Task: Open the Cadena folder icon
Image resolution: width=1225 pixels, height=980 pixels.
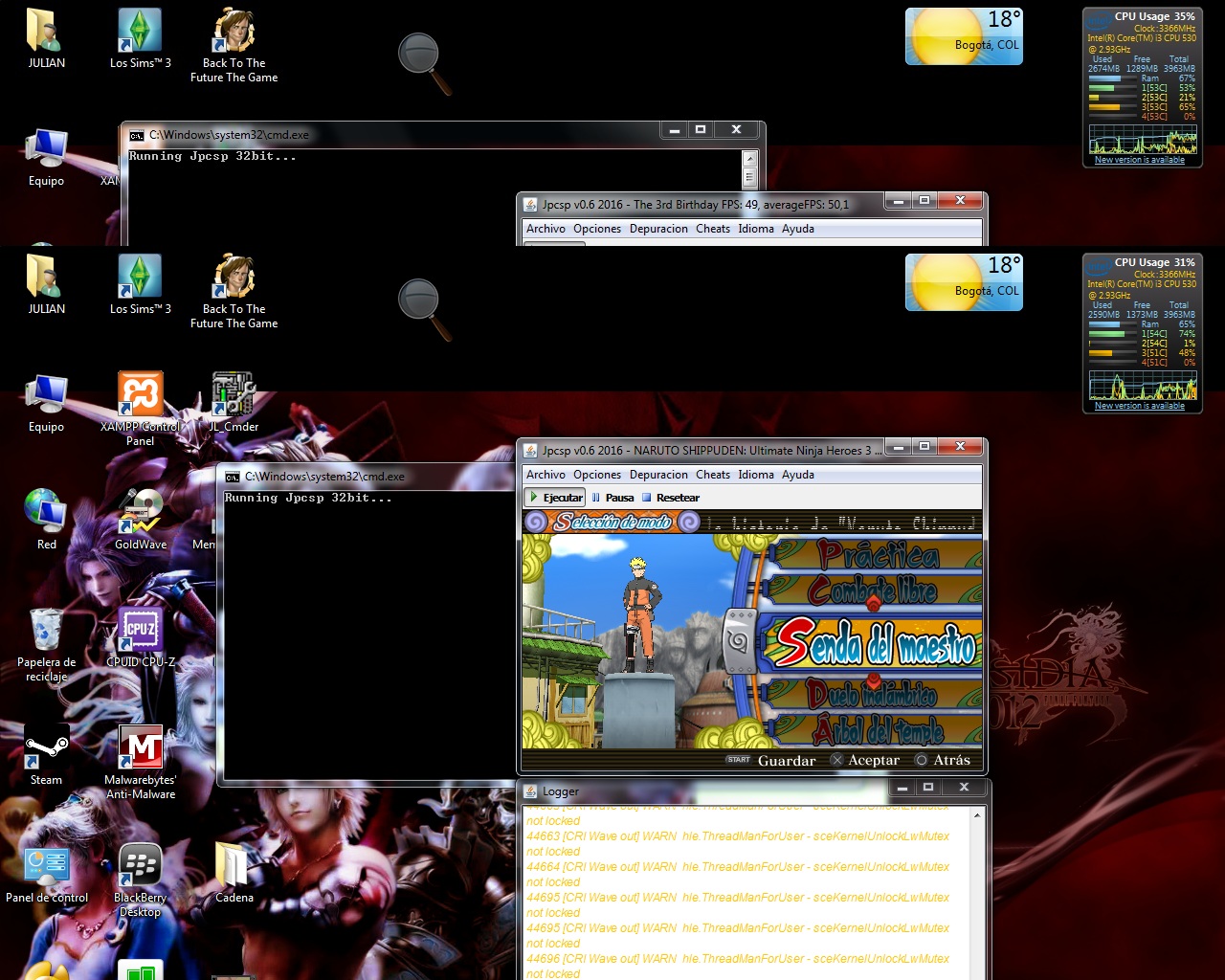Action: (x=234, y=873)
